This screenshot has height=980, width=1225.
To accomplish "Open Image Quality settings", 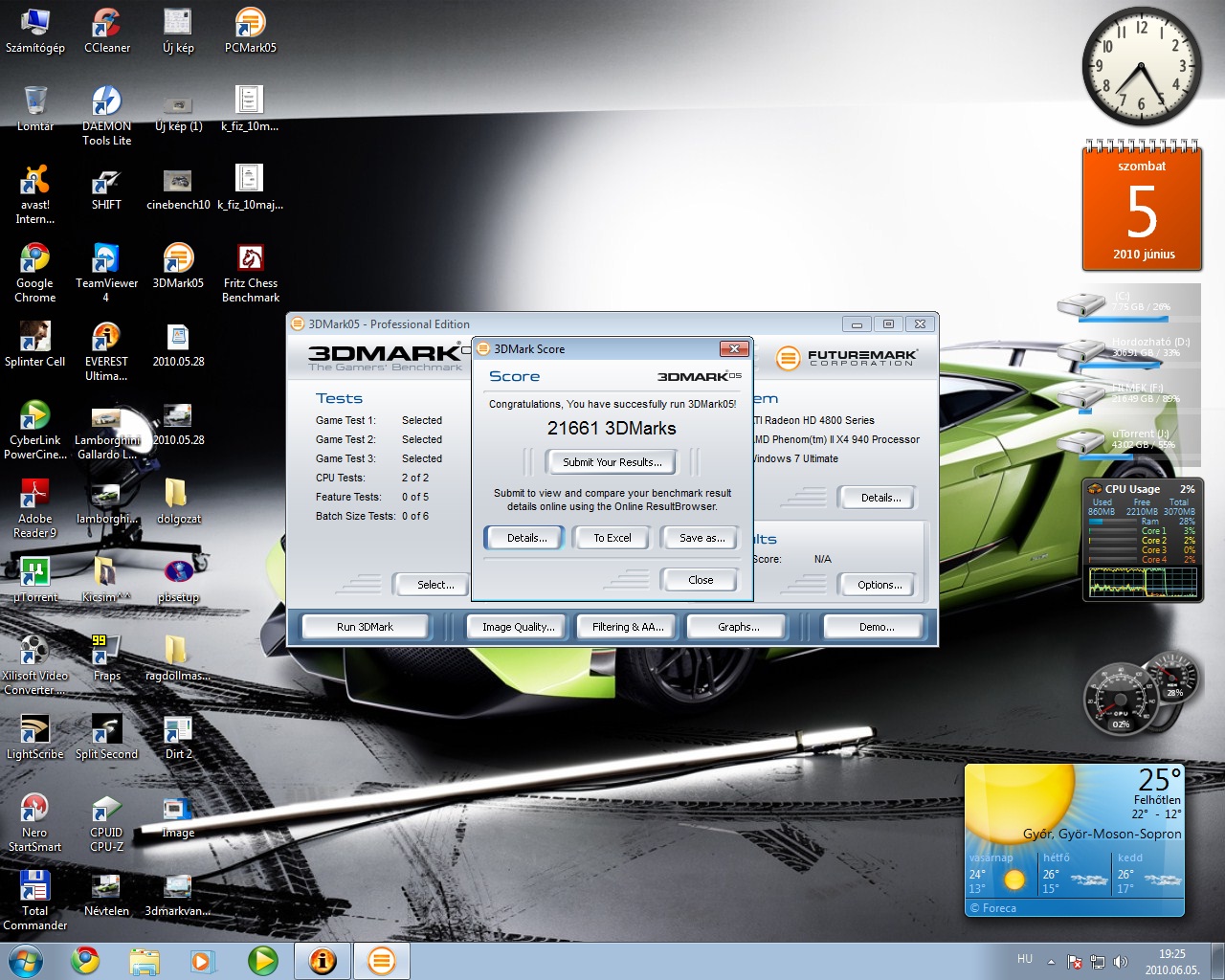I will click(x=518, y=627).
